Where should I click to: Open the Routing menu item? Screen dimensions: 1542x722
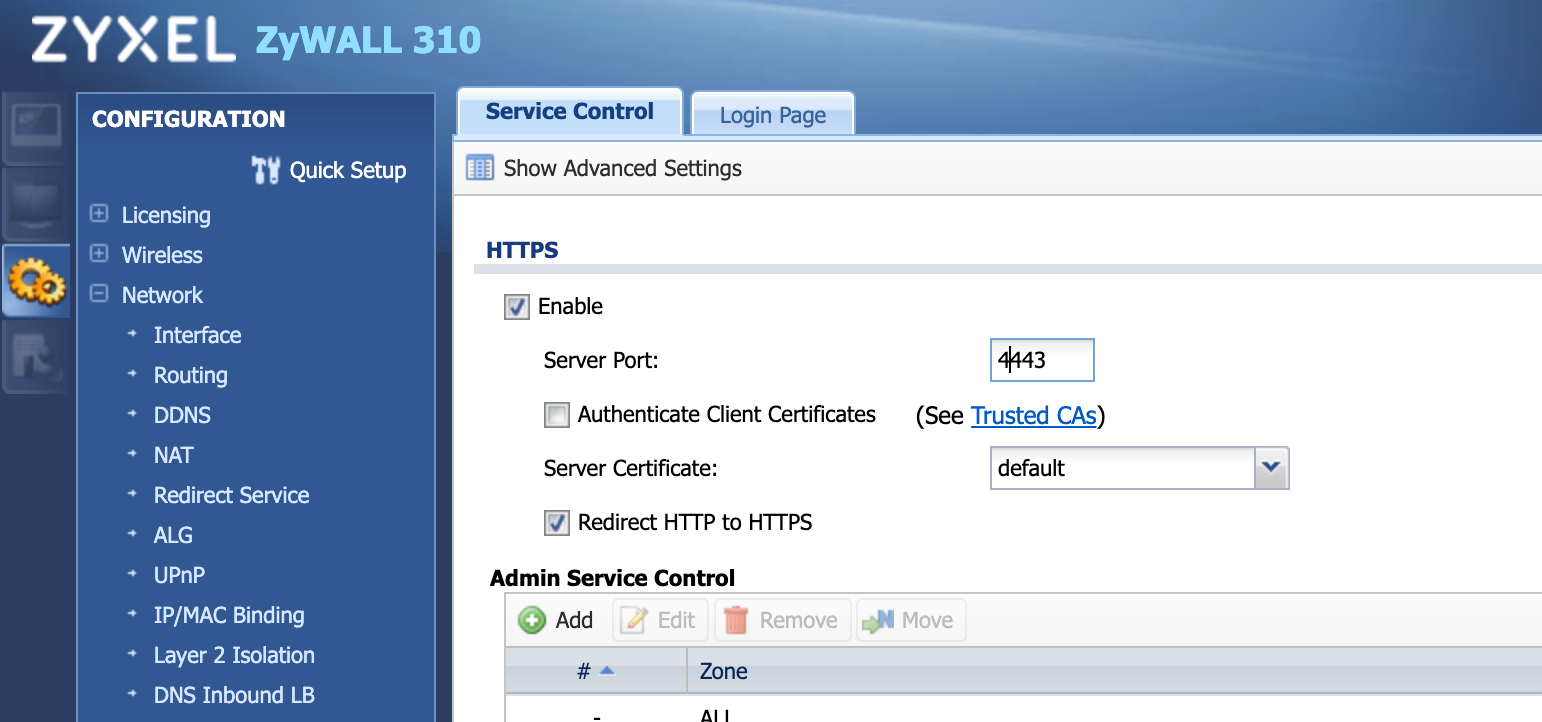point(190,375)
